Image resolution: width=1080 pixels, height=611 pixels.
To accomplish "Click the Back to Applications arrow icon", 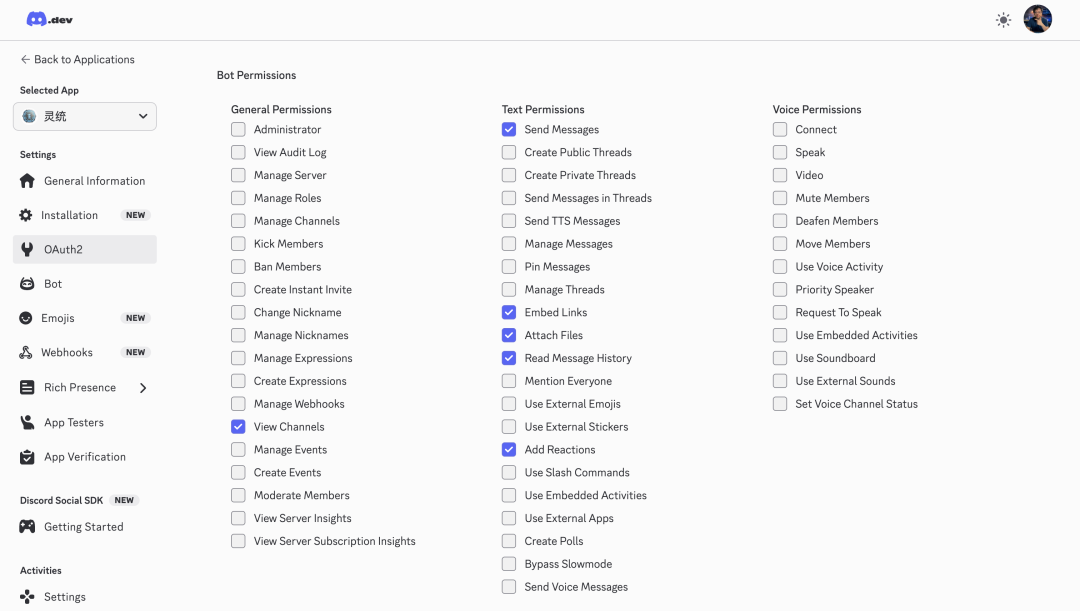I will click(x=25, y=59).
